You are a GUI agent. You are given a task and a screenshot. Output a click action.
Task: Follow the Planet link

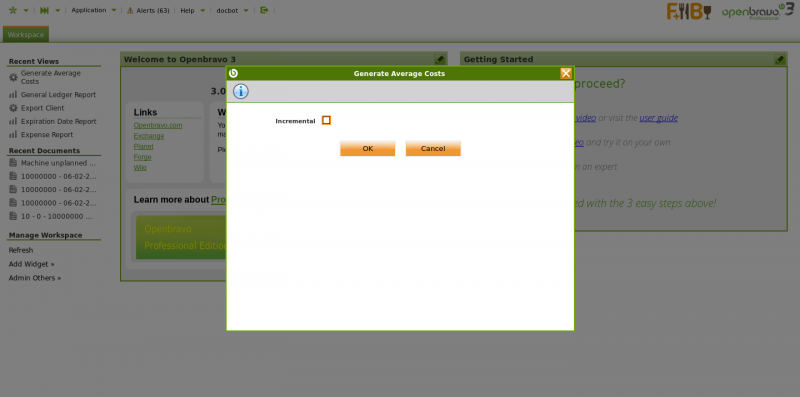pyautogui.click(x=143, y=146)
